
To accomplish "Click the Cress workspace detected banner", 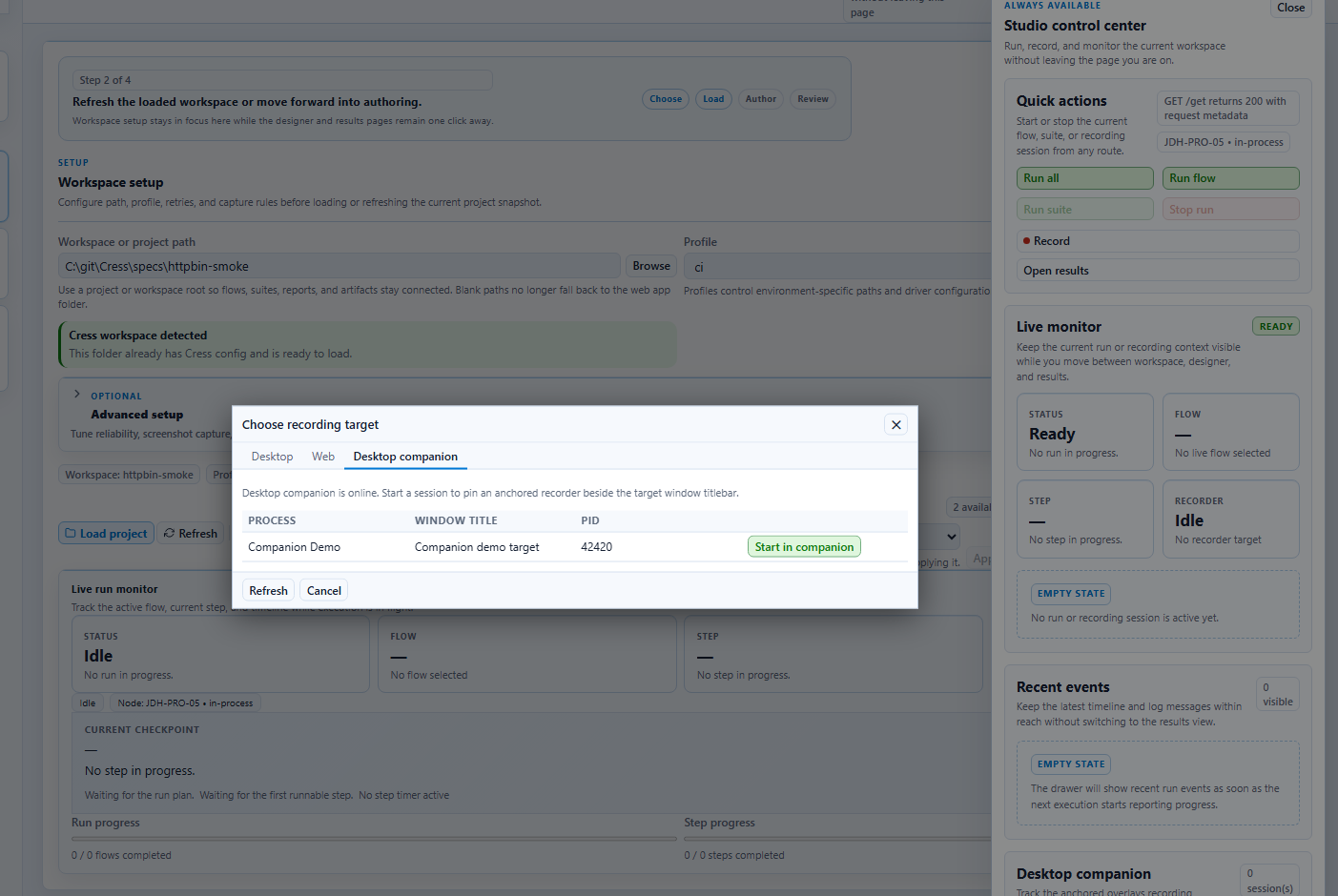I will pos(367,344).
